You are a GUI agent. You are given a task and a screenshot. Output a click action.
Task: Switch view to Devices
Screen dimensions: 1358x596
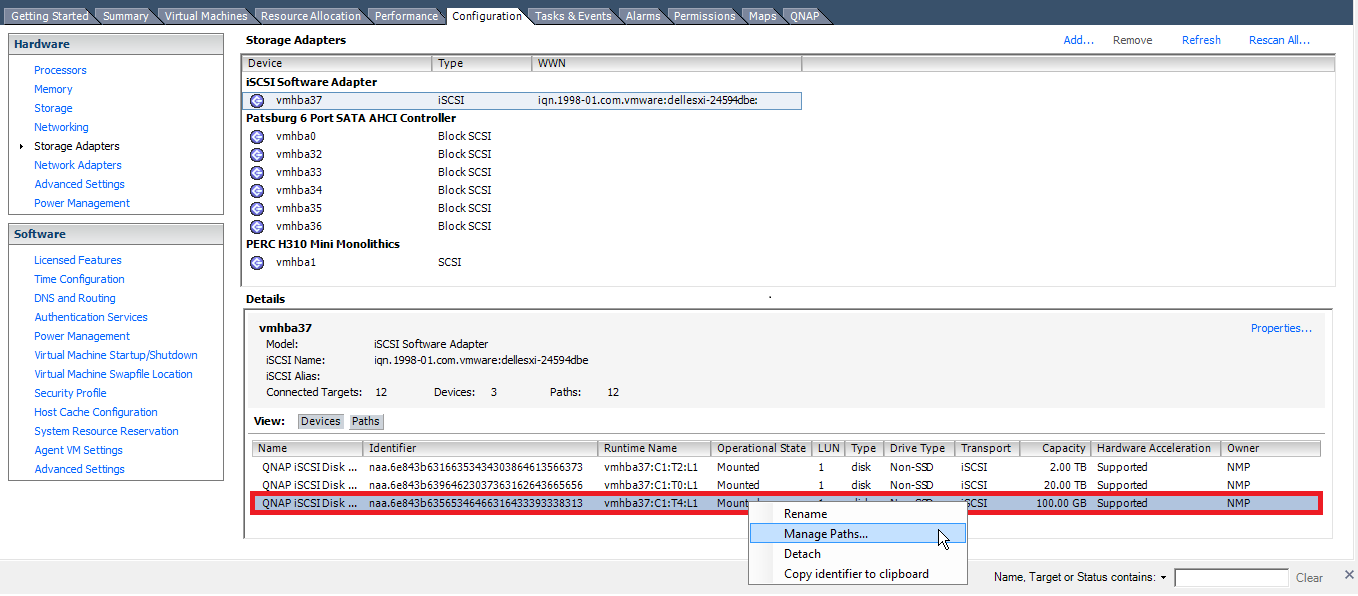click(320, 422)
